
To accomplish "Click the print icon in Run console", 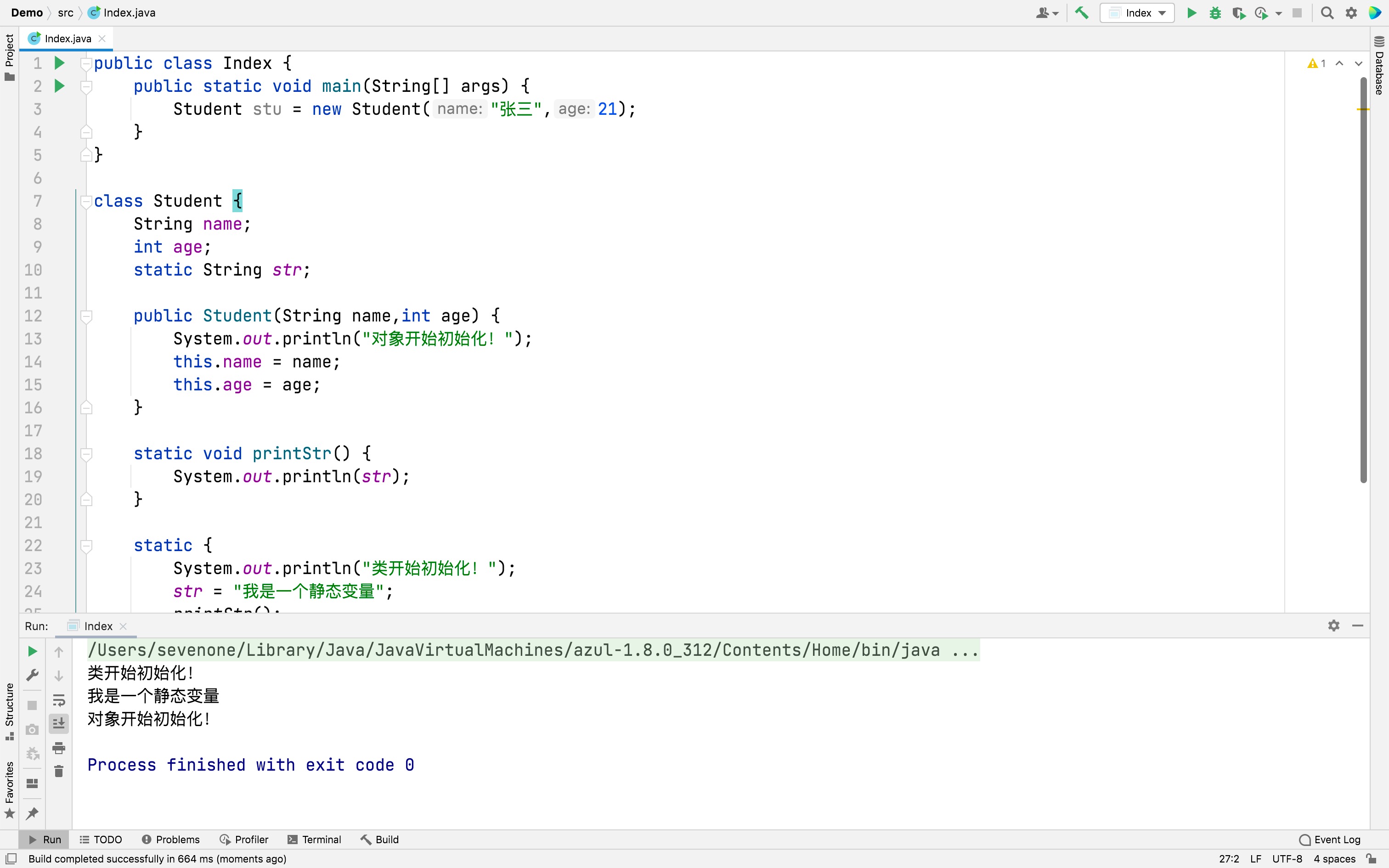I will point(58,748).
